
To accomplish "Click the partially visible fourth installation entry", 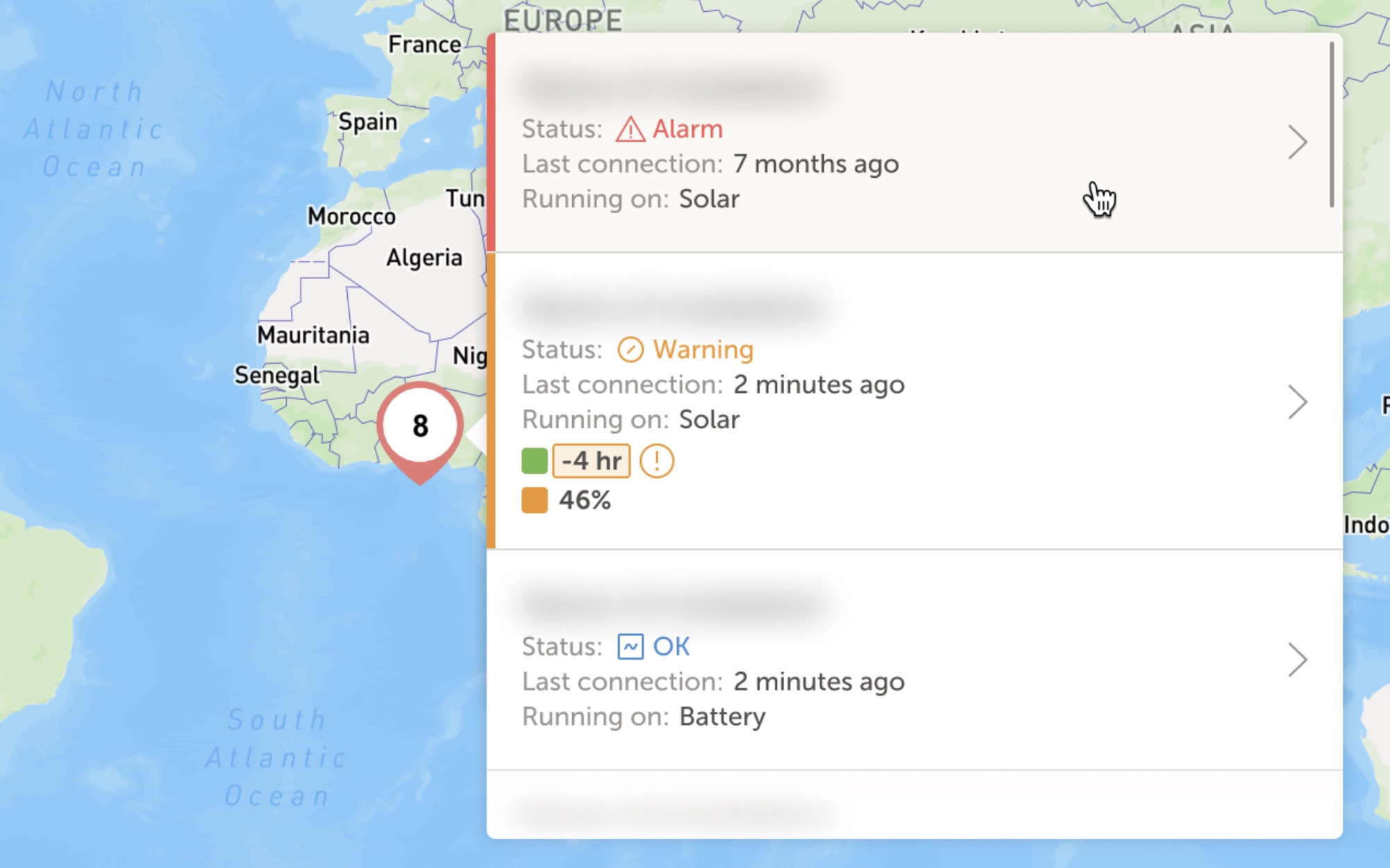I will coord(833,809).
